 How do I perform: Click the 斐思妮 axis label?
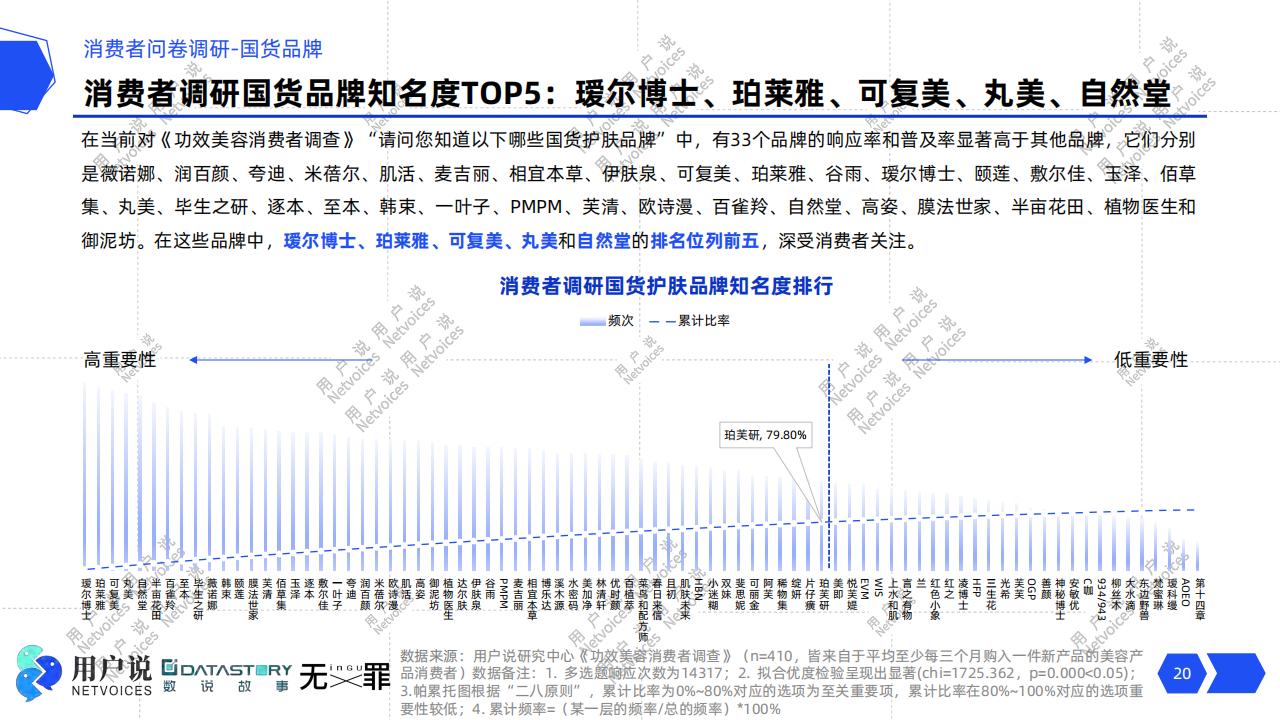click(740, 594)
